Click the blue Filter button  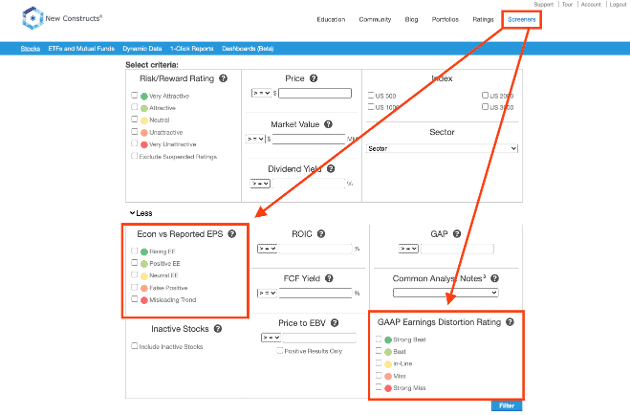tap(506, 406)
